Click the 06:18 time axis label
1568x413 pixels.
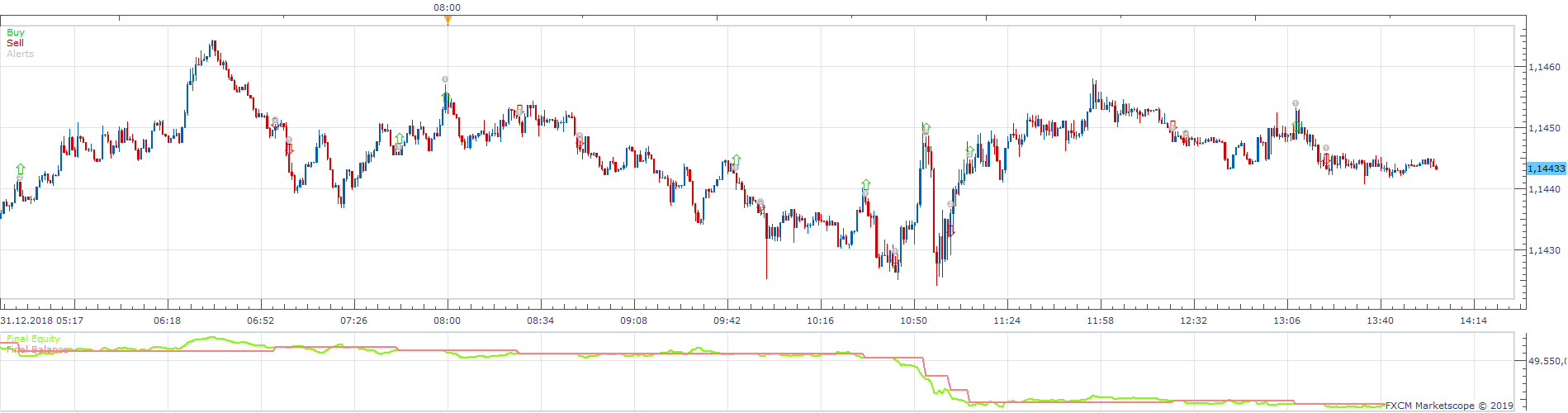[x=167, y=320]
